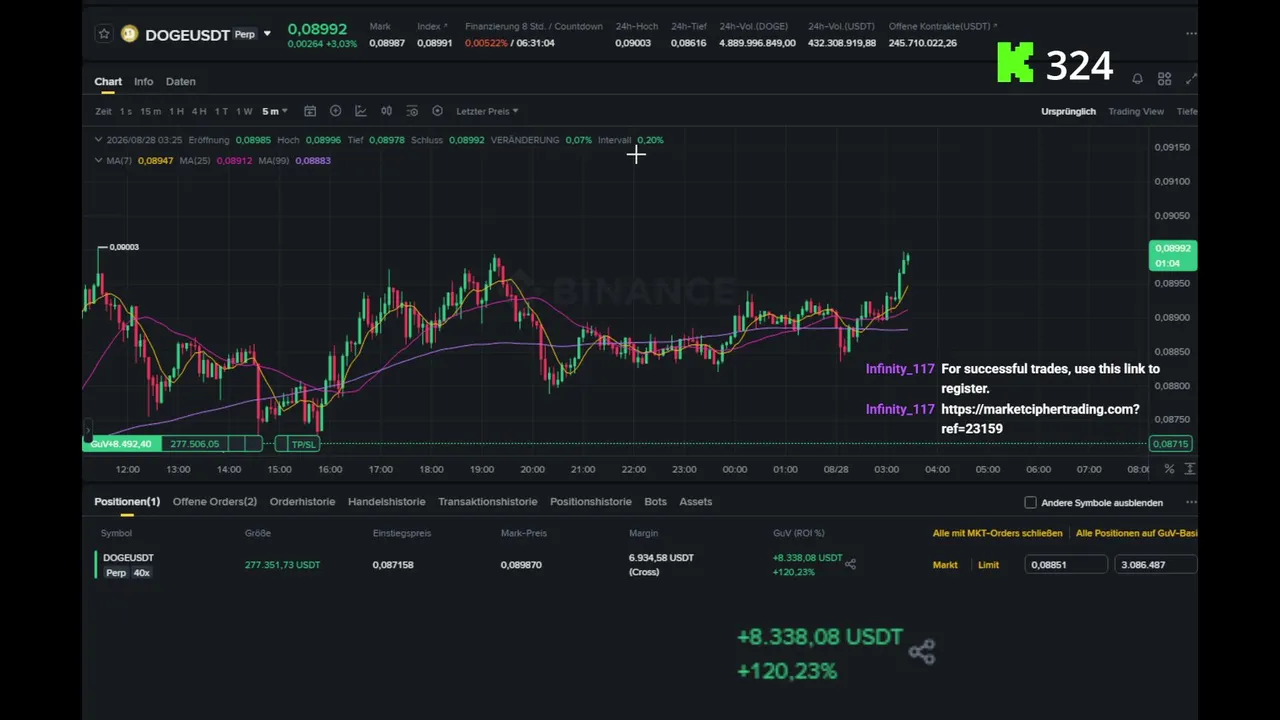Screen dimensions: 1280x720
Task: Click the Größe value 277.351,73 USDT
Action: (283, 565)
